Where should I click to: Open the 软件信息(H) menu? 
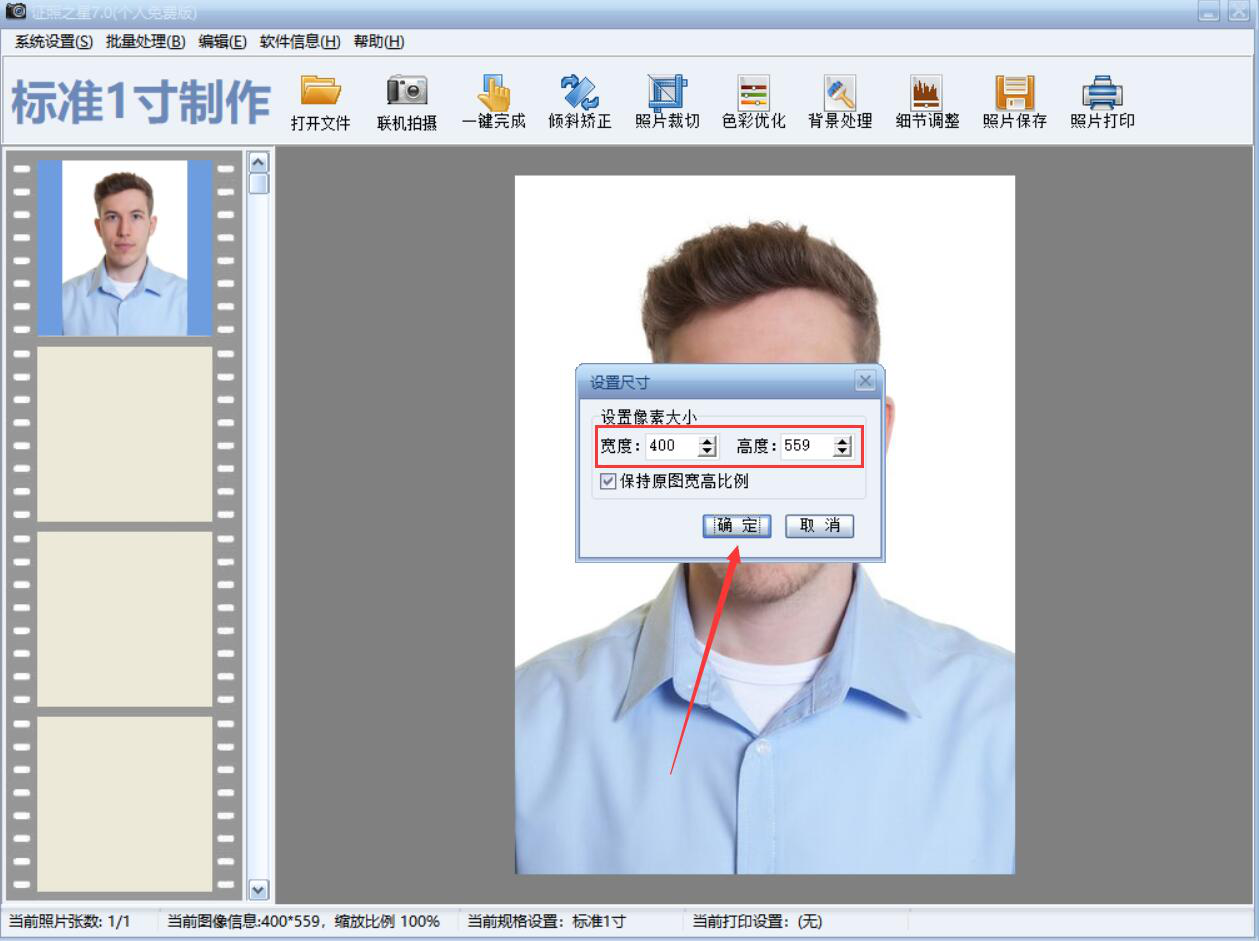click(x=300, y=41)
